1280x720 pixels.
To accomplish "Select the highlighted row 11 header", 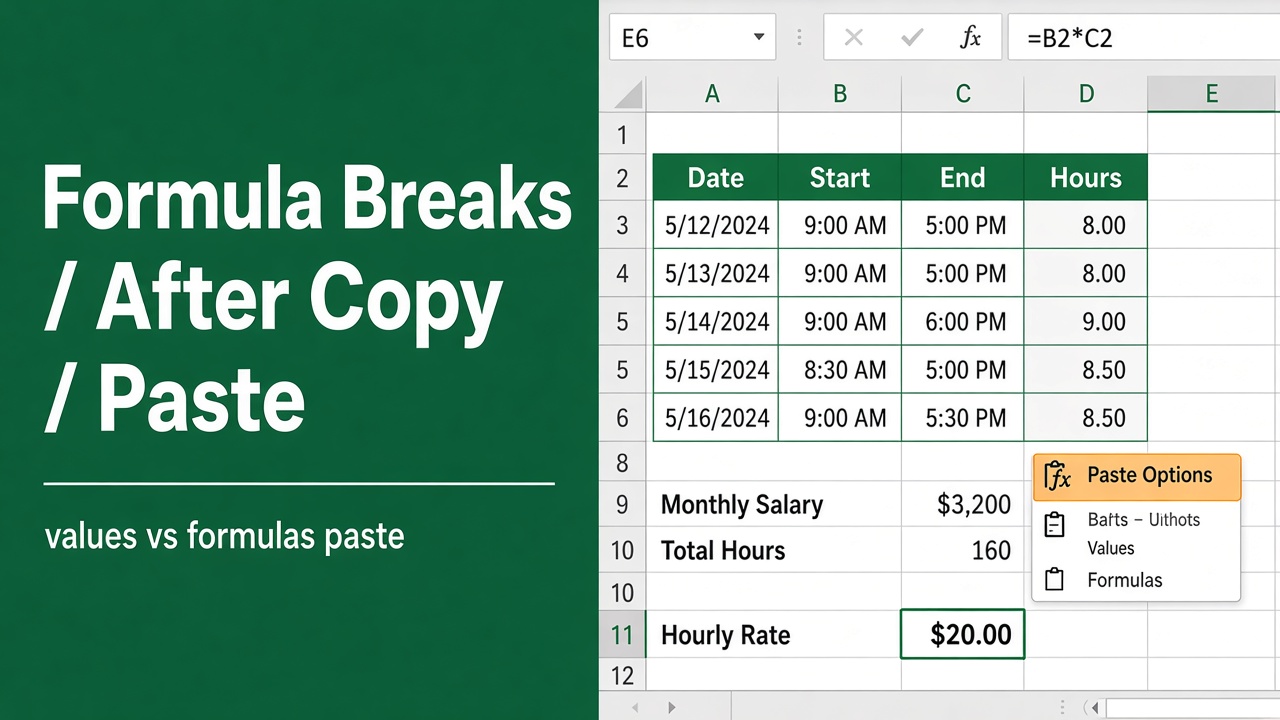I will [x=623, y=635].
